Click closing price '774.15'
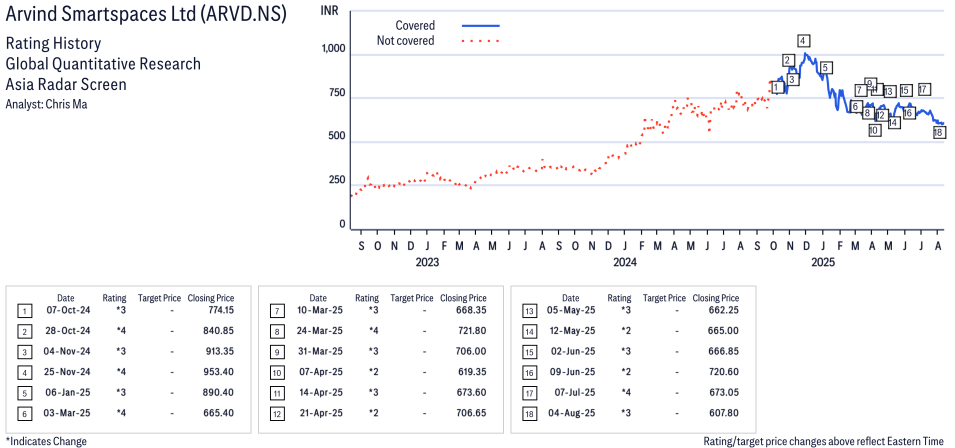The image size is (955, 448). tap(221, 310)
